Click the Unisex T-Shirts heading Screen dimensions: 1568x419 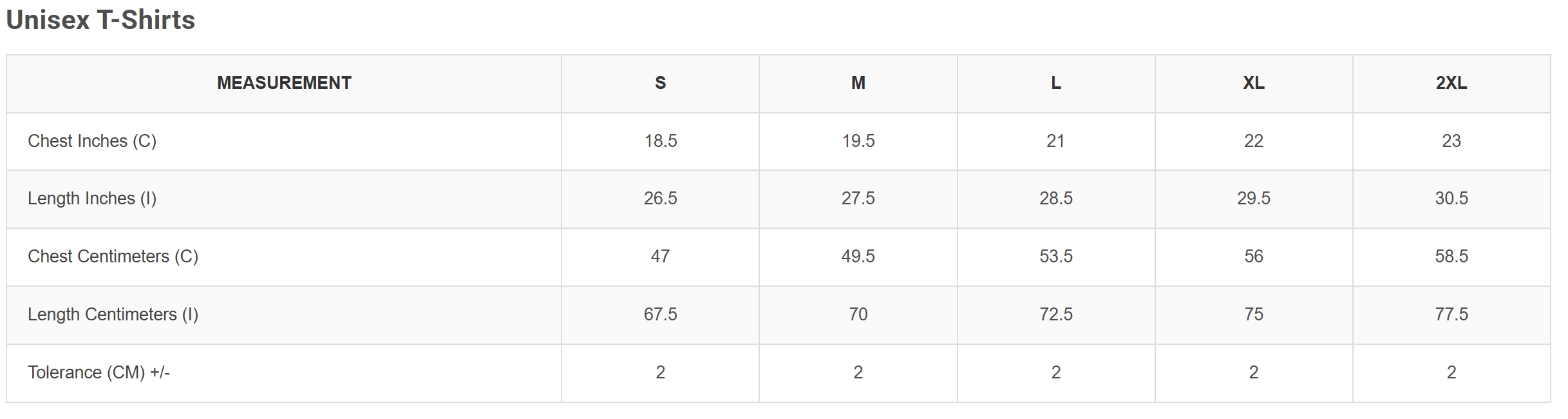point(100,20)
